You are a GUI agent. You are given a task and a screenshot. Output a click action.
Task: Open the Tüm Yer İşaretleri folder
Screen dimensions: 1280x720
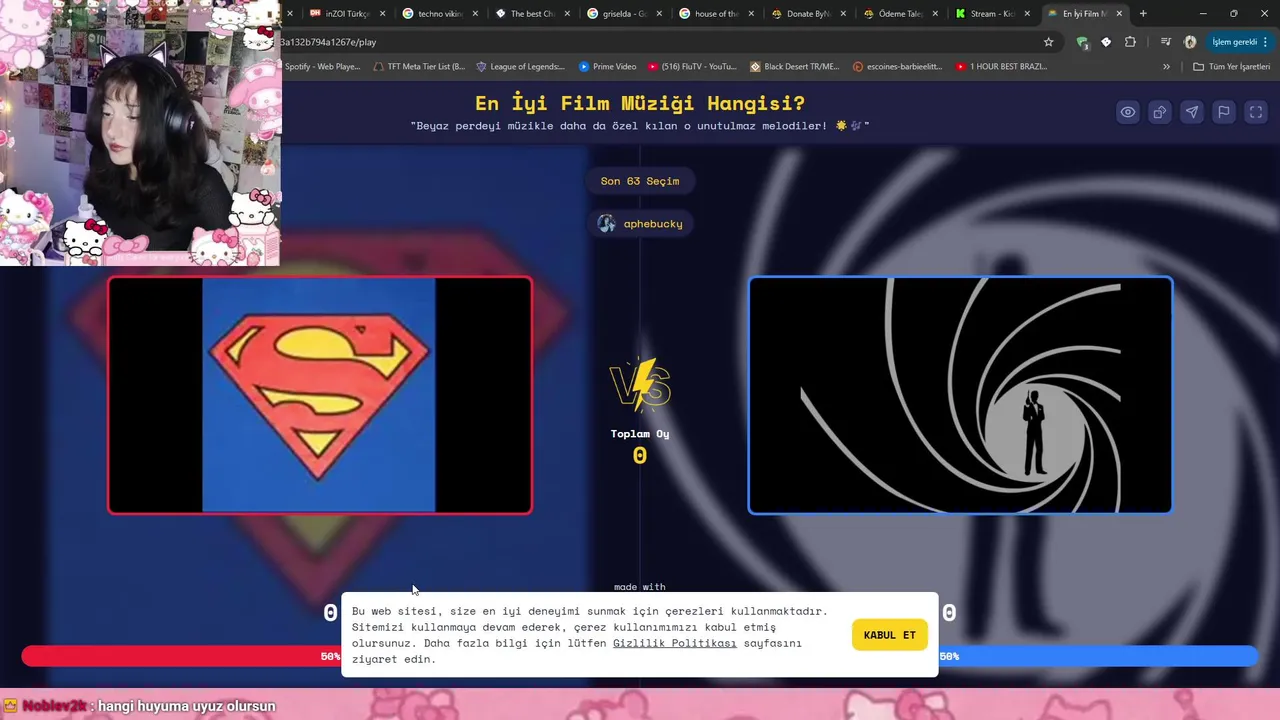1231,67
